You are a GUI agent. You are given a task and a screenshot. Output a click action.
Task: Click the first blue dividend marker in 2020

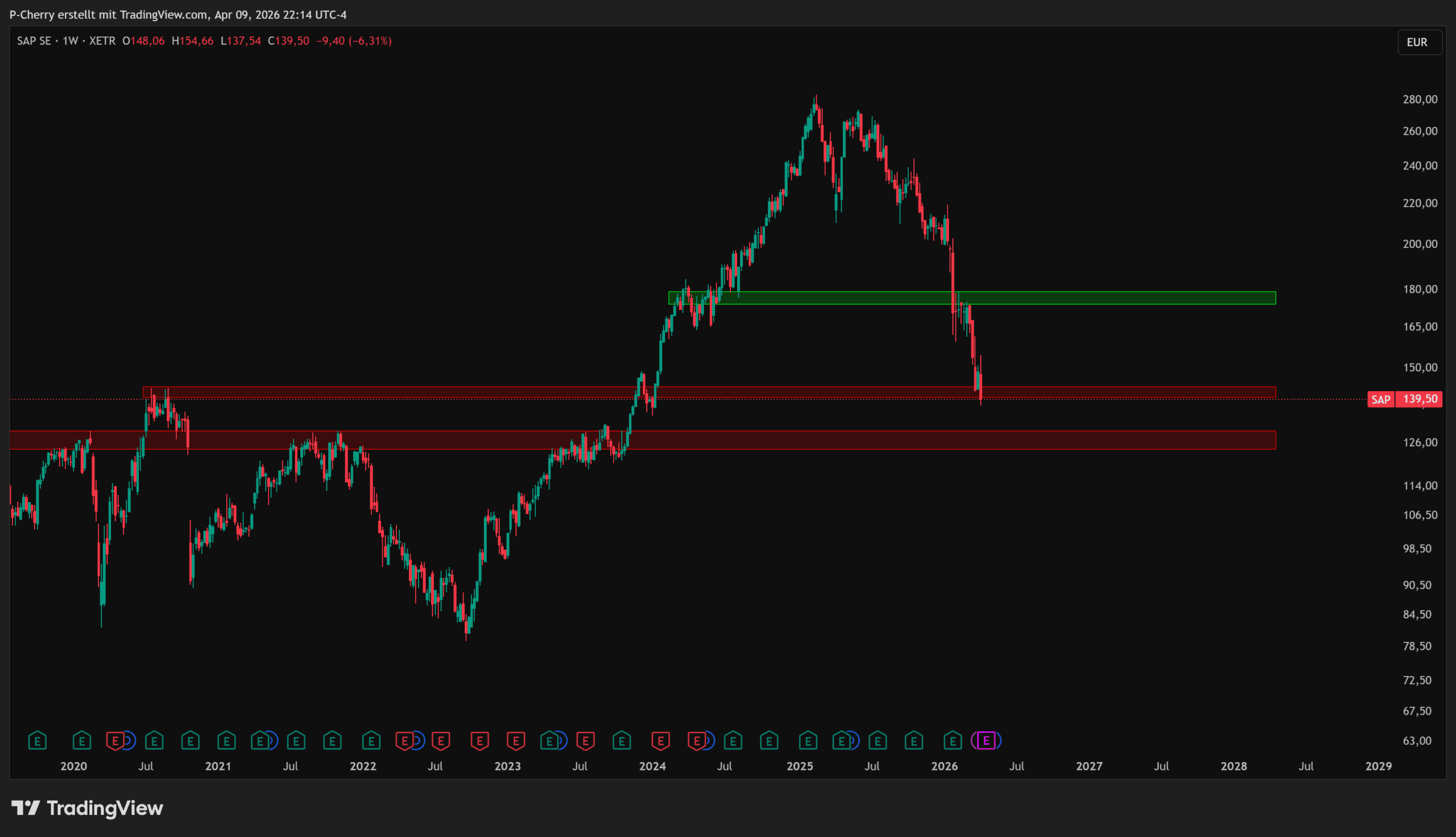click(x=129, y=740)
